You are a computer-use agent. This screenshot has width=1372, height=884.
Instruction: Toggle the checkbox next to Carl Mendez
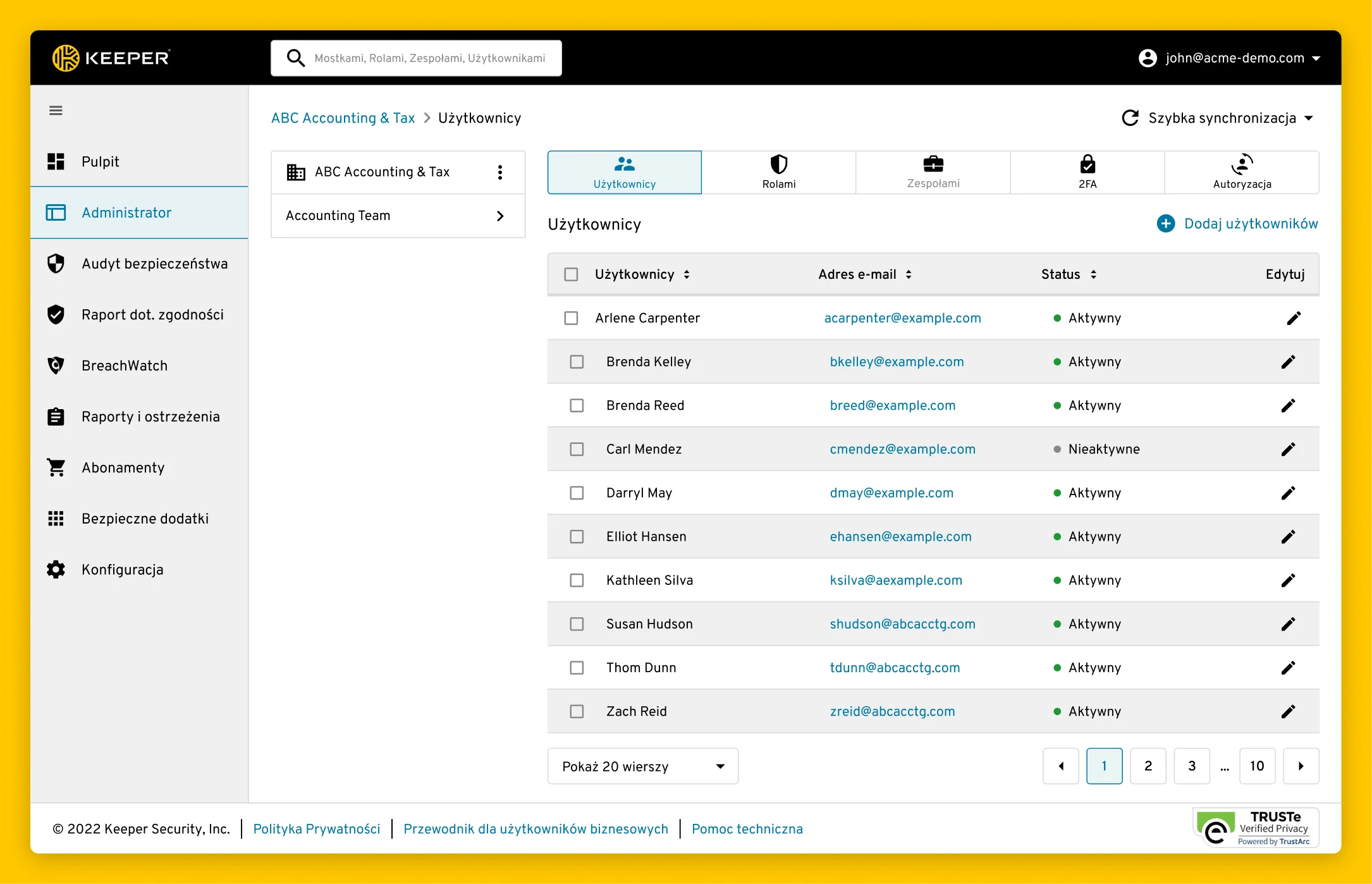pos(576,449)
